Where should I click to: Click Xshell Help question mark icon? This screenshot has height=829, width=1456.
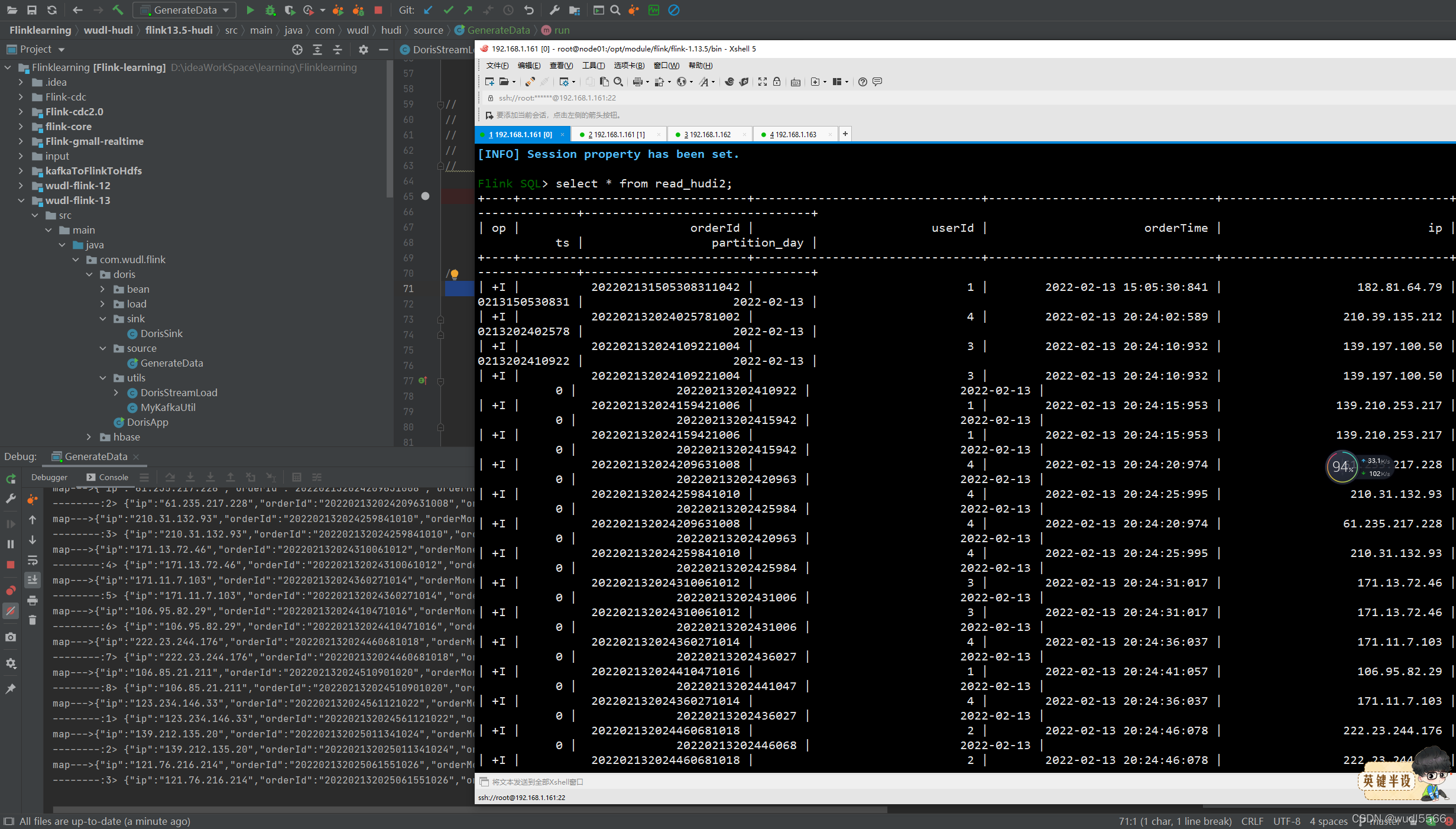pyautogui.click(x=862, y=82)
